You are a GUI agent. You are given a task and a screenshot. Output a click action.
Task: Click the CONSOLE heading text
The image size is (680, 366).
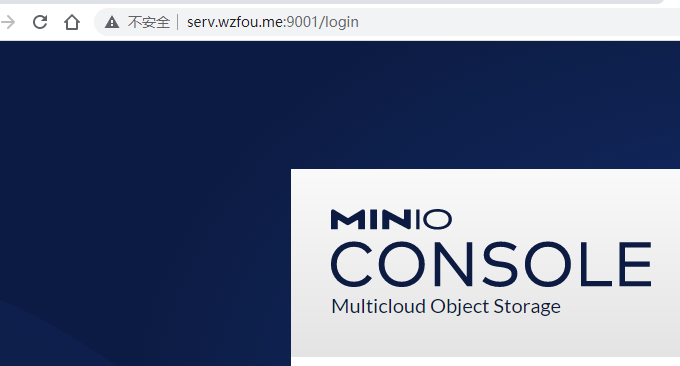[491, 265]
